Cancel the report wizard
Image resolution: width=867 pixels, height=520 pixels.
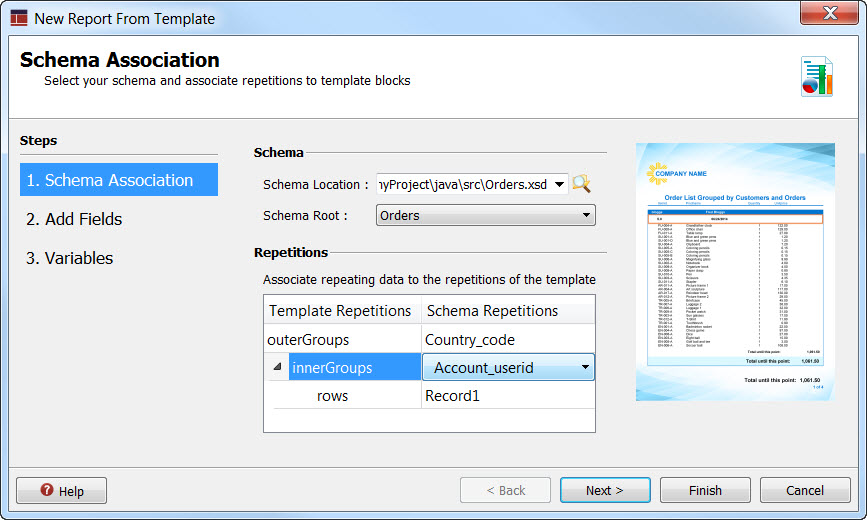[x=805, y=490]
